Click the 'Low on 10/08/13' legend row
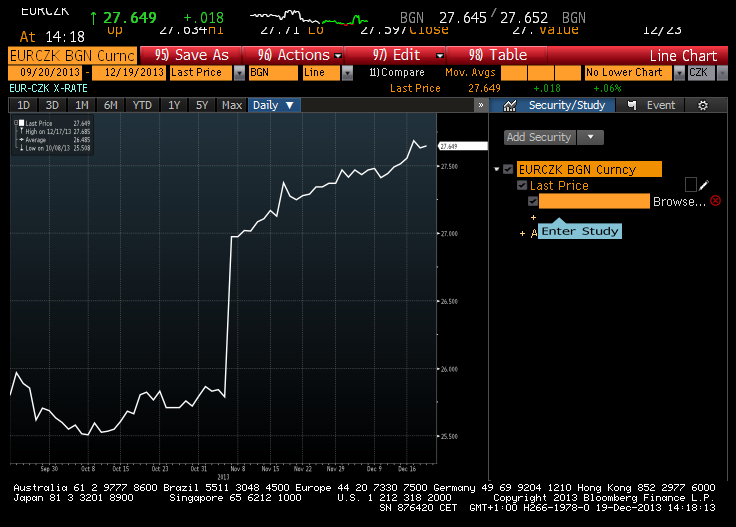 [x=53, y=148]
